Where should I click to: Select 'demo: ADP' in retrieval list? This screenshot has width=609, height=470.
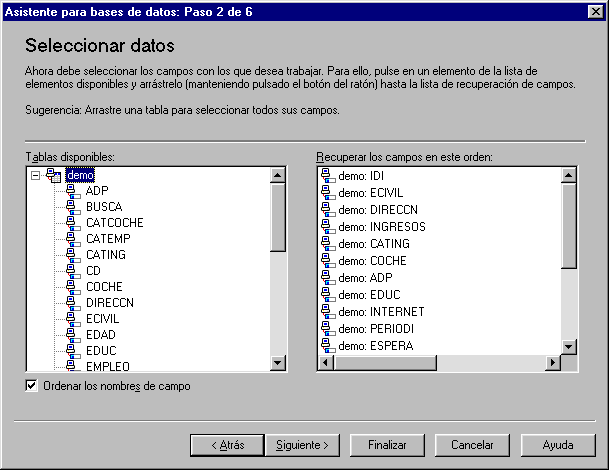click(365, 278)
